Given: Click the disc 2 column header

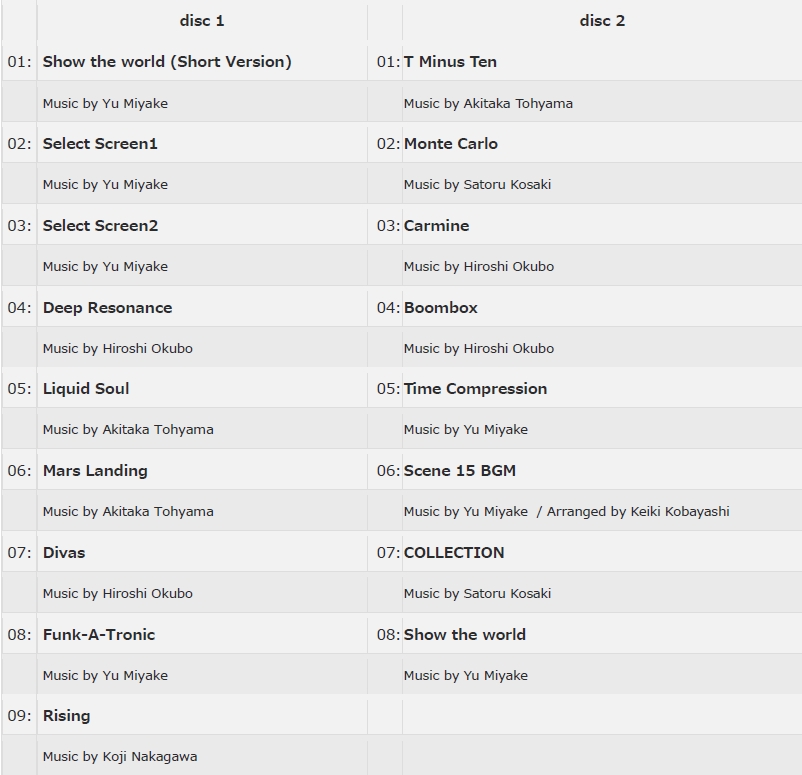Looking at the screenshot, I should pyautogui.click(x=602, y=21).
